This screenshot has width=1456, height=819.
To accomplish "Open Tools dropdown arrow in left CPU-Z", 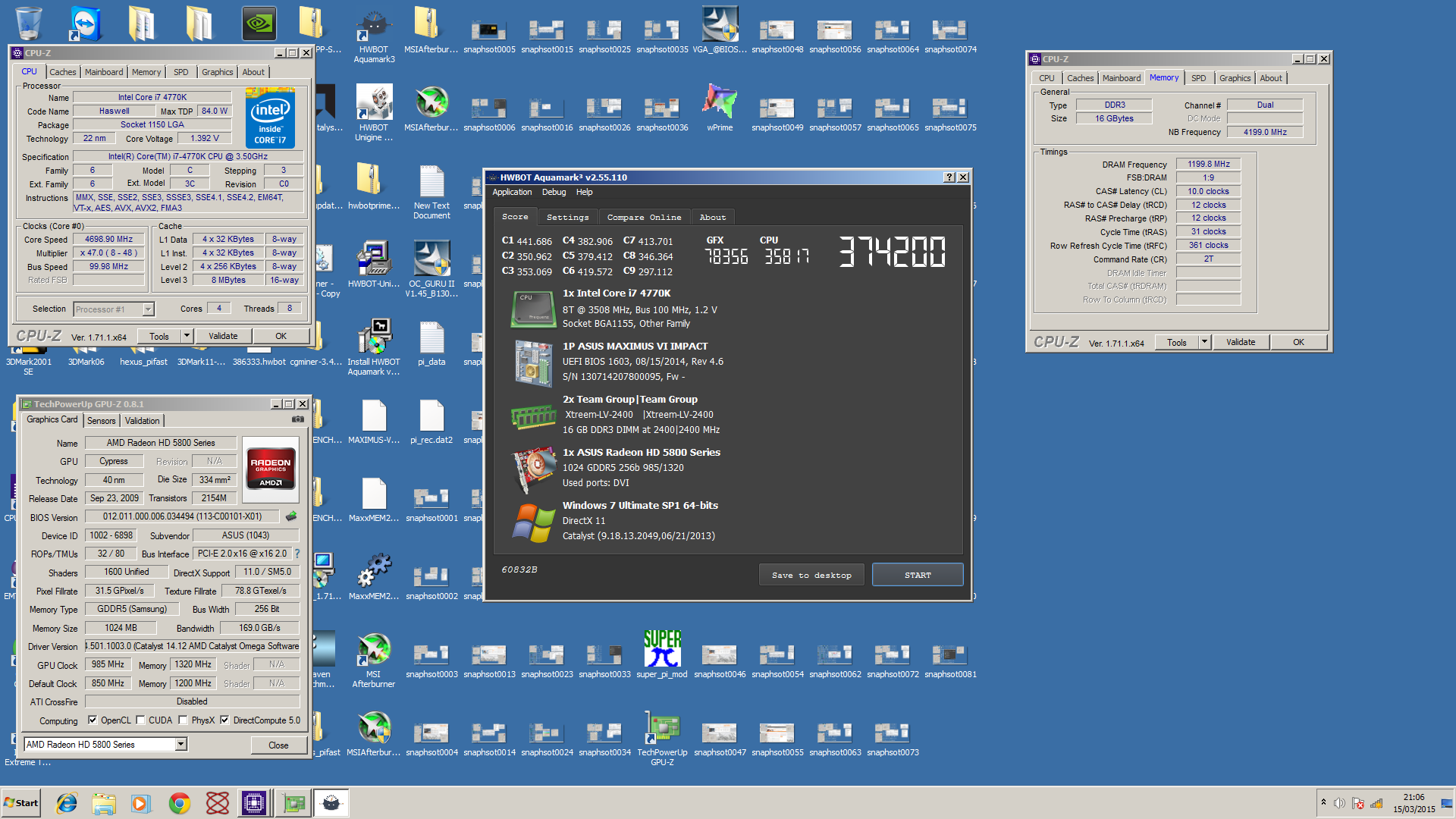I will (x=187, y=336).
